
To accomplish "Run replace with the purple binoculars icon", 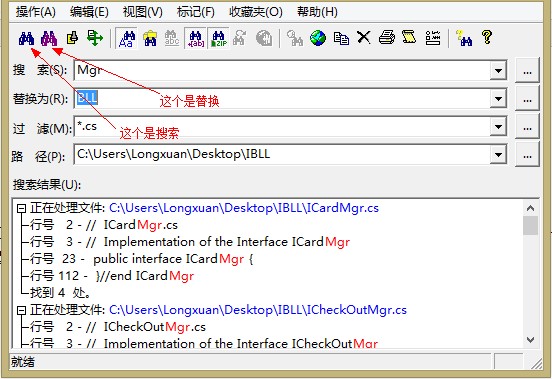I will tap(49, 38).
